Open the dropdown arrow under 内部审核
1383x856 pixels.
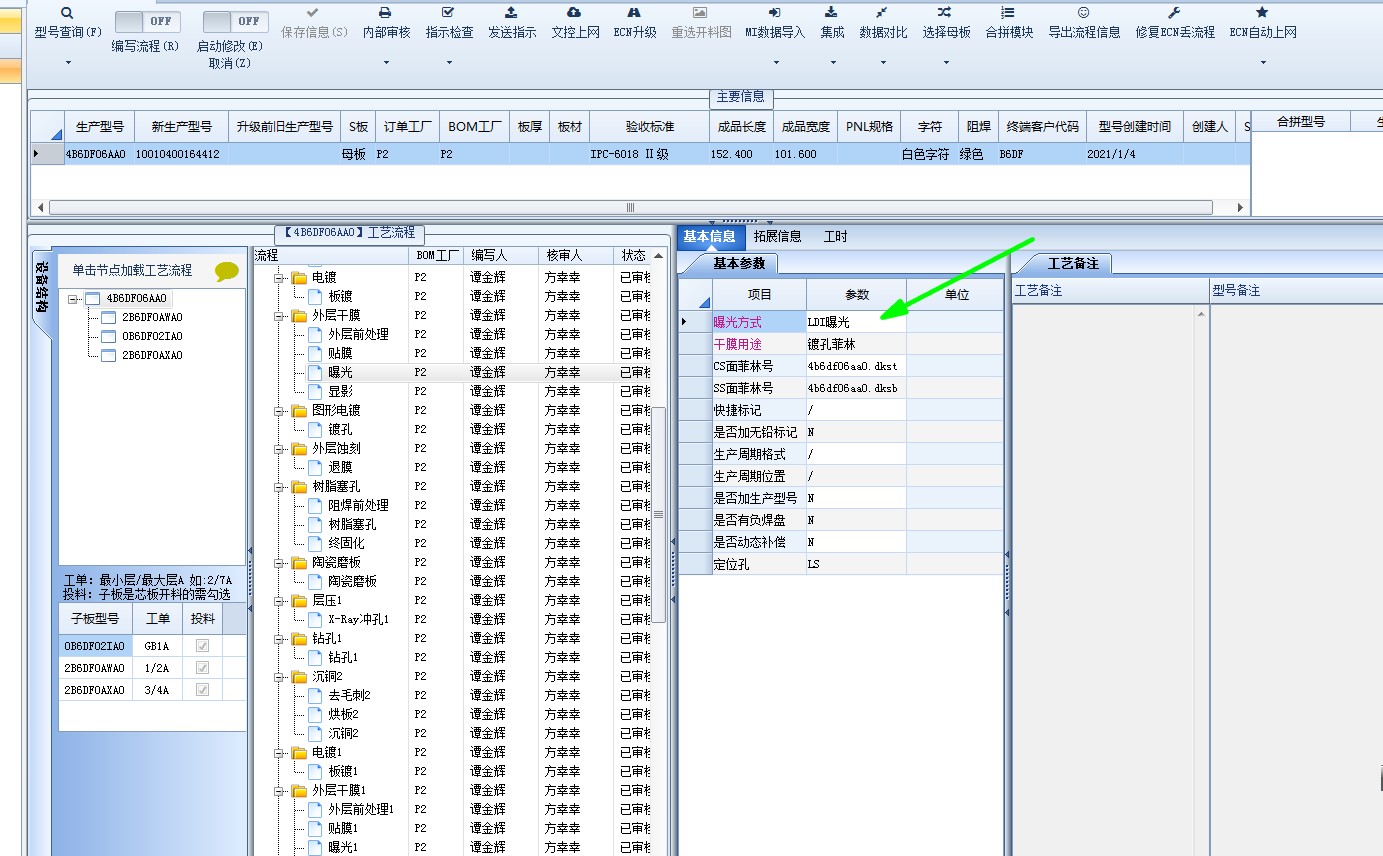tap(385, 63)
